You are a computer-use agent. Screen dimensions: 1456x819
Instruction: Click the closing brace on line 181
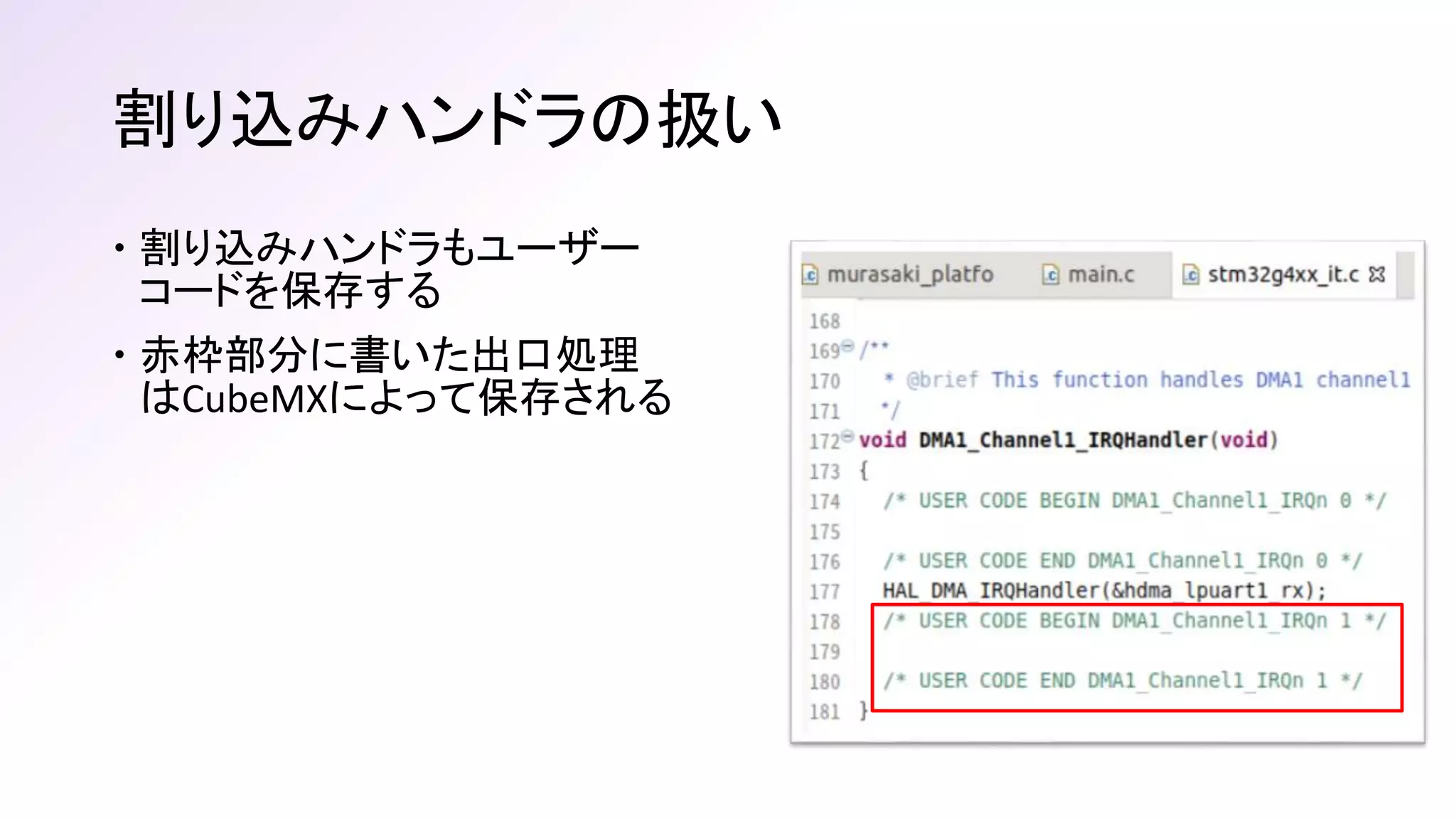tap(863, 711)
